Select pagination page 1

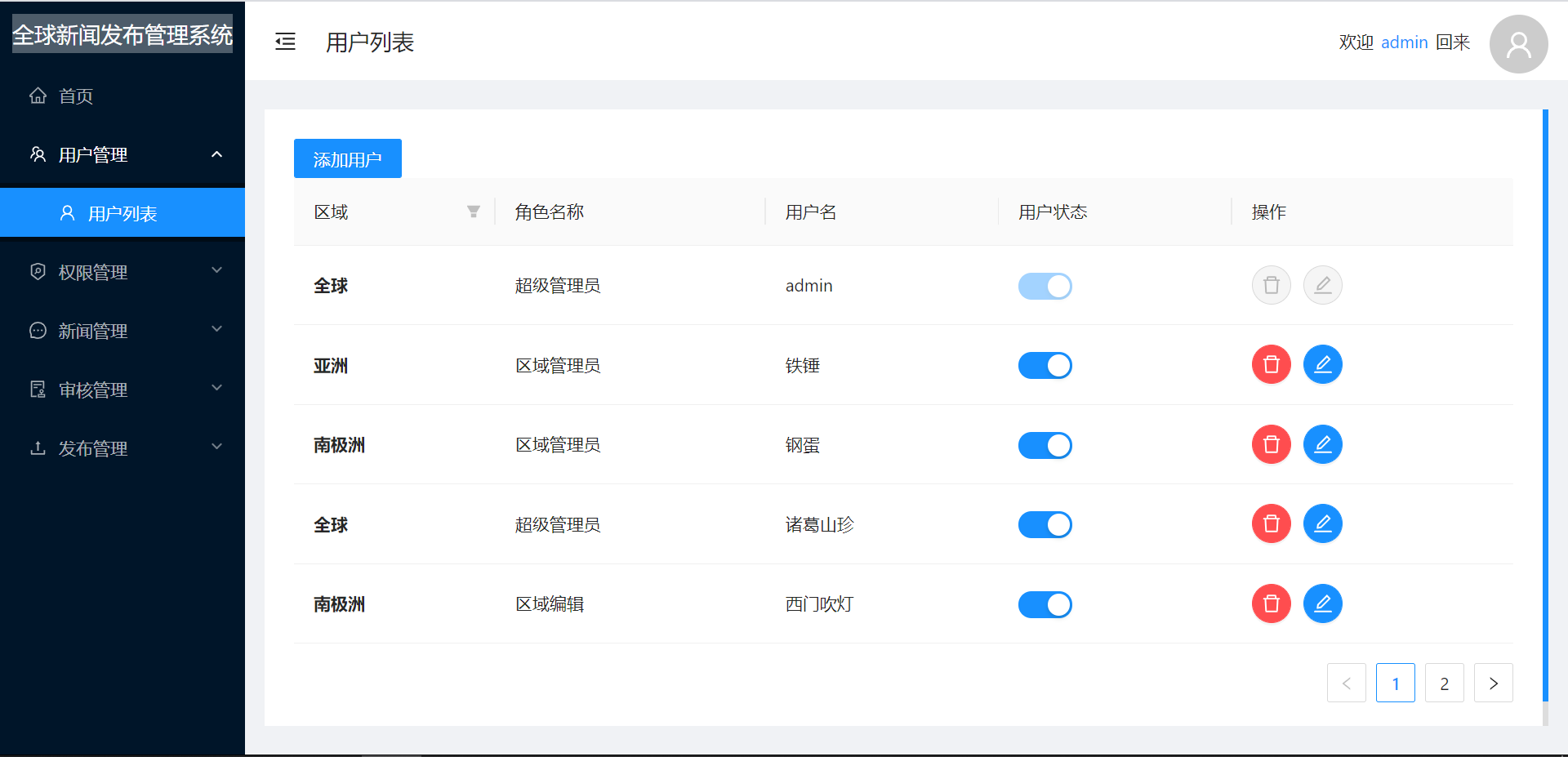pos(1395,683)
